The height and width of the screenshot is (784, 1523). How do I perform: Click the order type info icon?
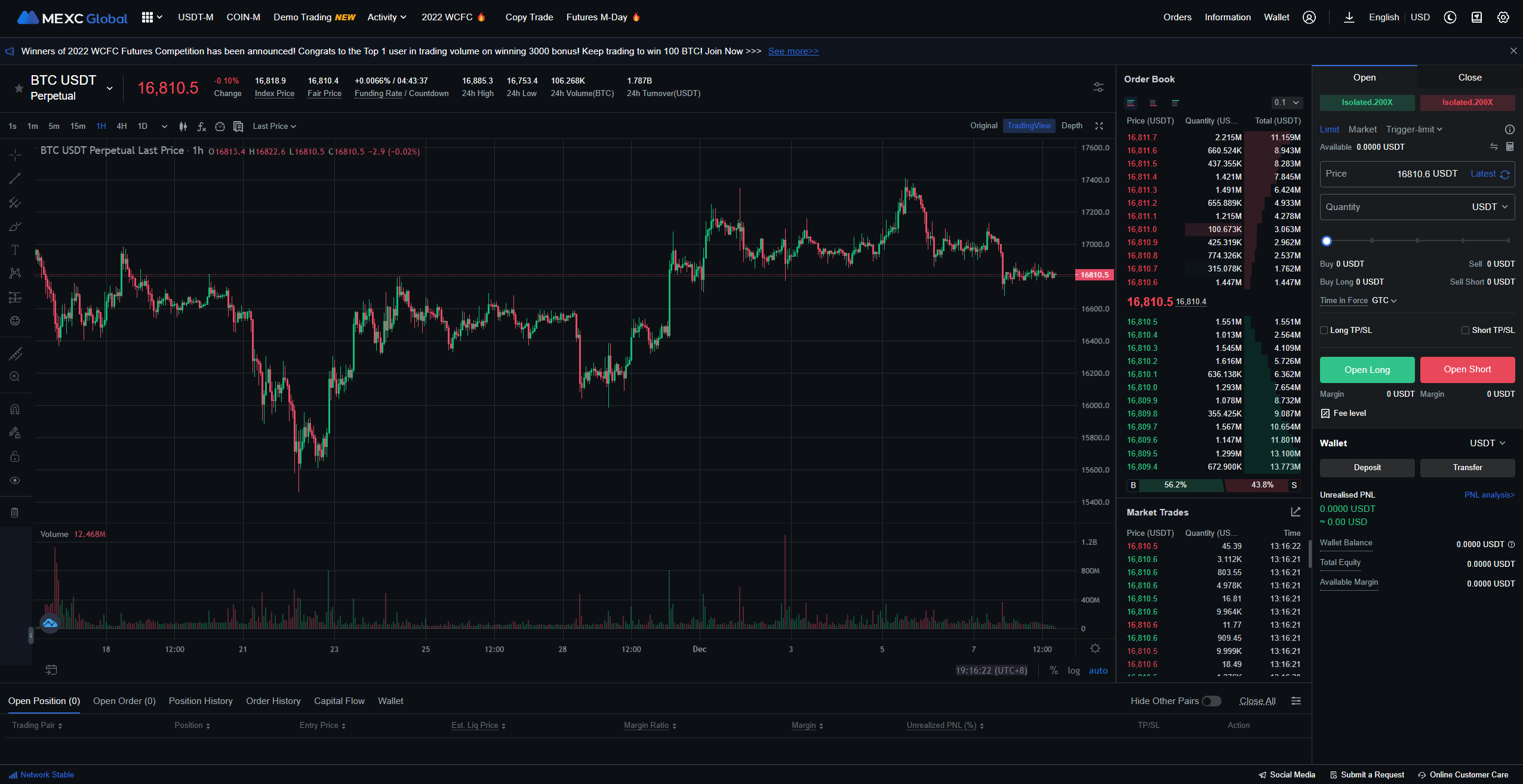[x=1510, y=129]
